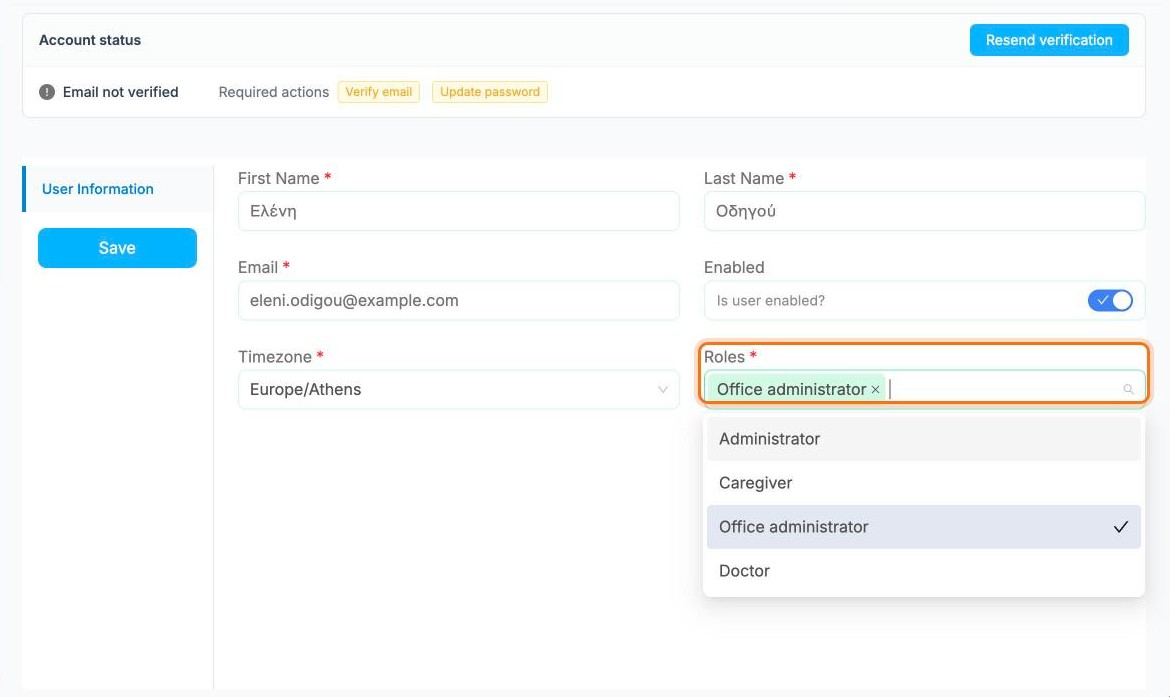The width and height of the screenshot is (1170, 697).
Task: Deselect Office administrator in roles list
Action: click(x=924, y=527)
